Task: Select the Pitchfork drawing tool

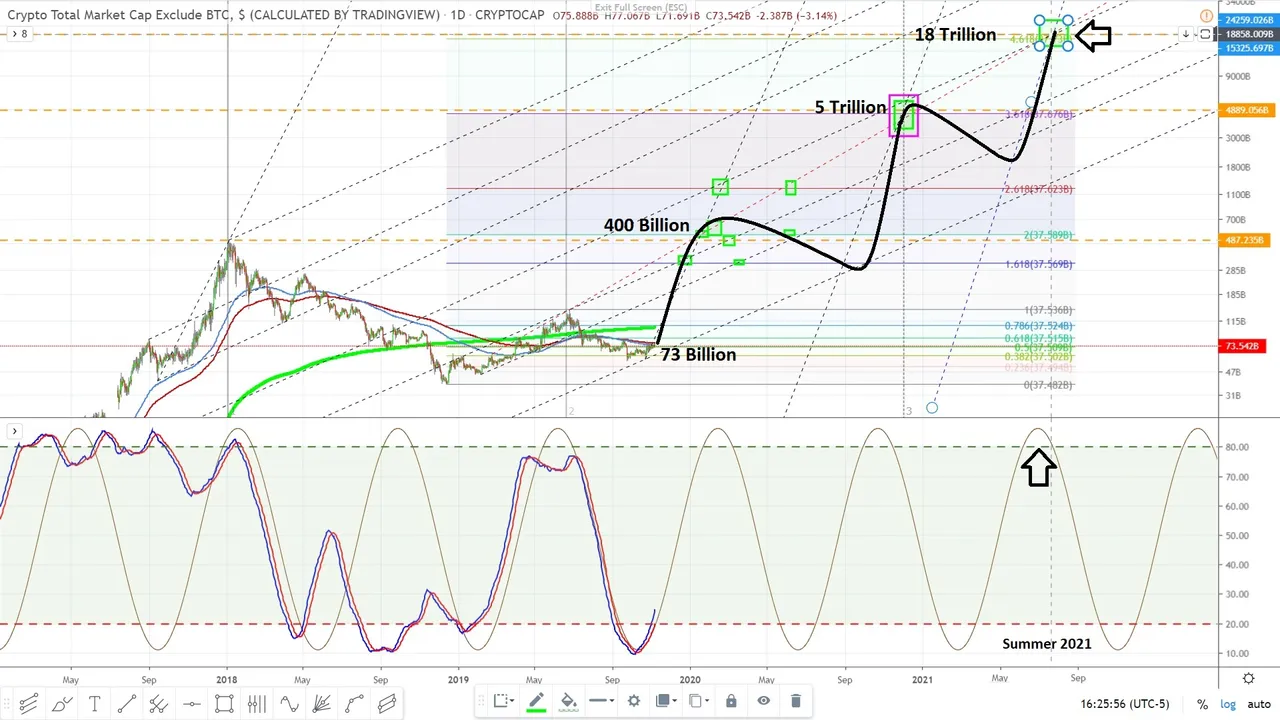Action: 159,703
